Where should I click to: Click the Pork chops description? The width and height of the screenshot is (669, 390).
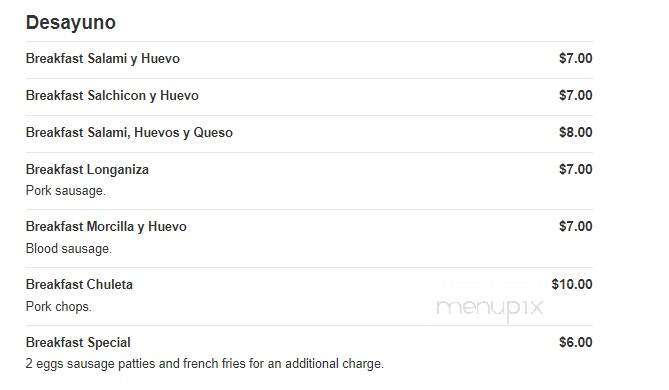[x=58, y=307]
